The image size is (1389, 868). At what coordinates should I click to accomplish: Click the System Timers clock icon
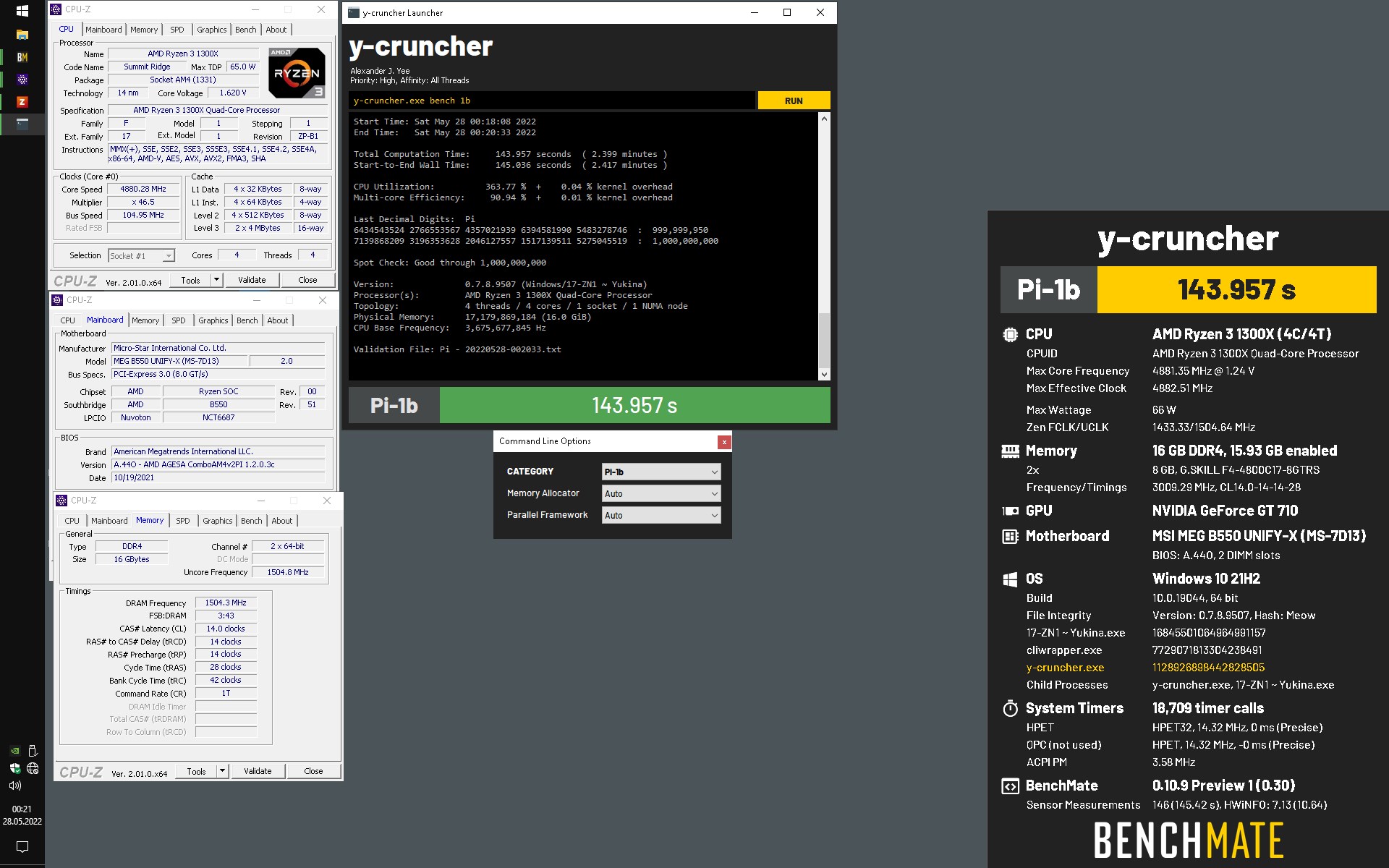click(1010, 708)
